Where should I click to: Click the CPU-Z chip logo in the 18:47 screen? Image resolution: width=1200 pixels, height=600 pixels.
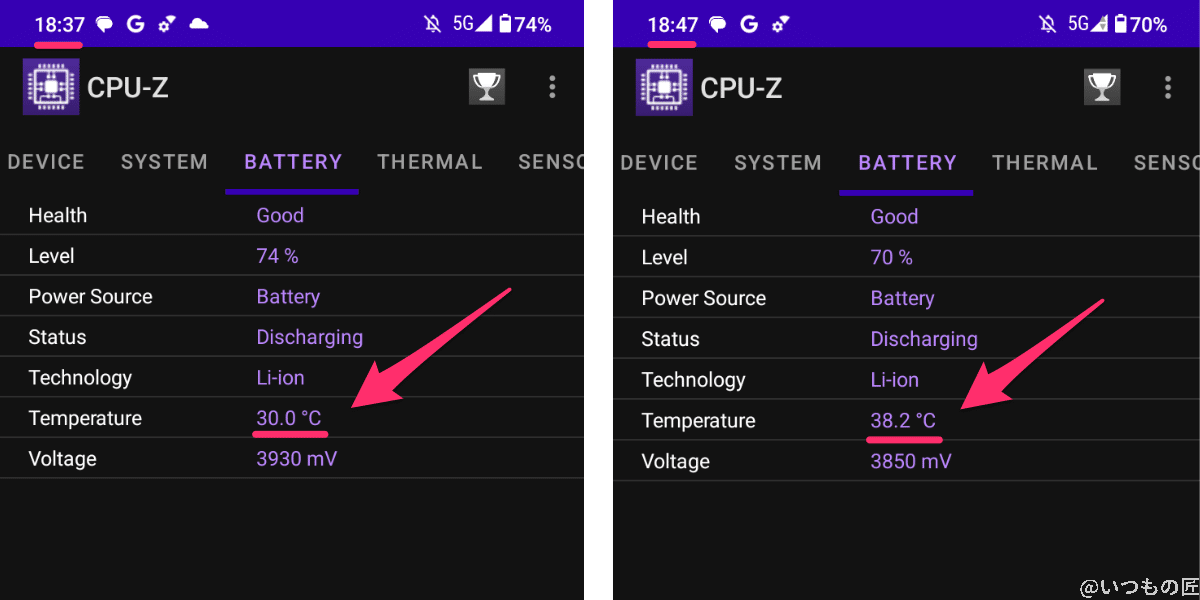tap(664, 88)
